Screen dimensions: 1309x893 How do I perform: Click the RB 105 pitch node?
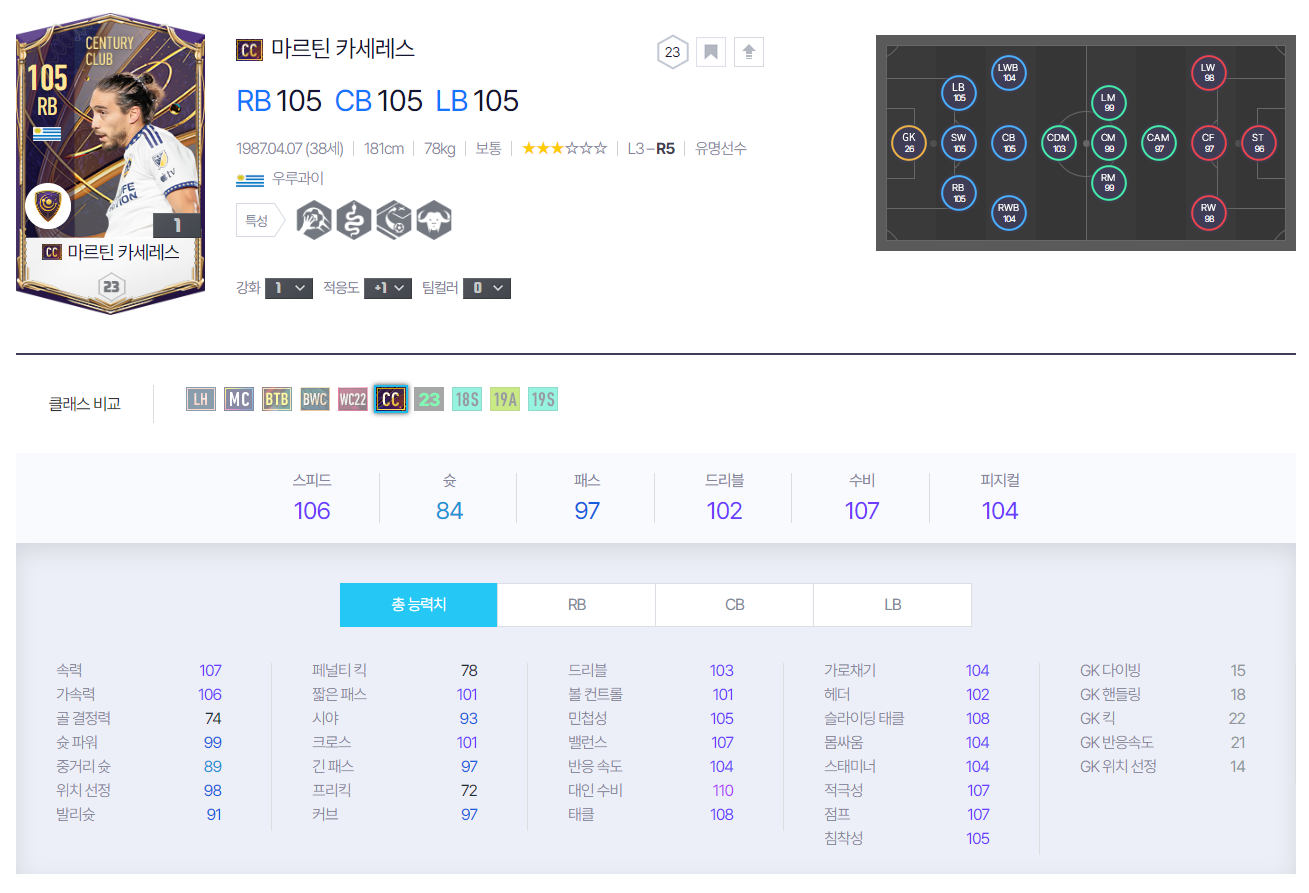tap(959, 192)
